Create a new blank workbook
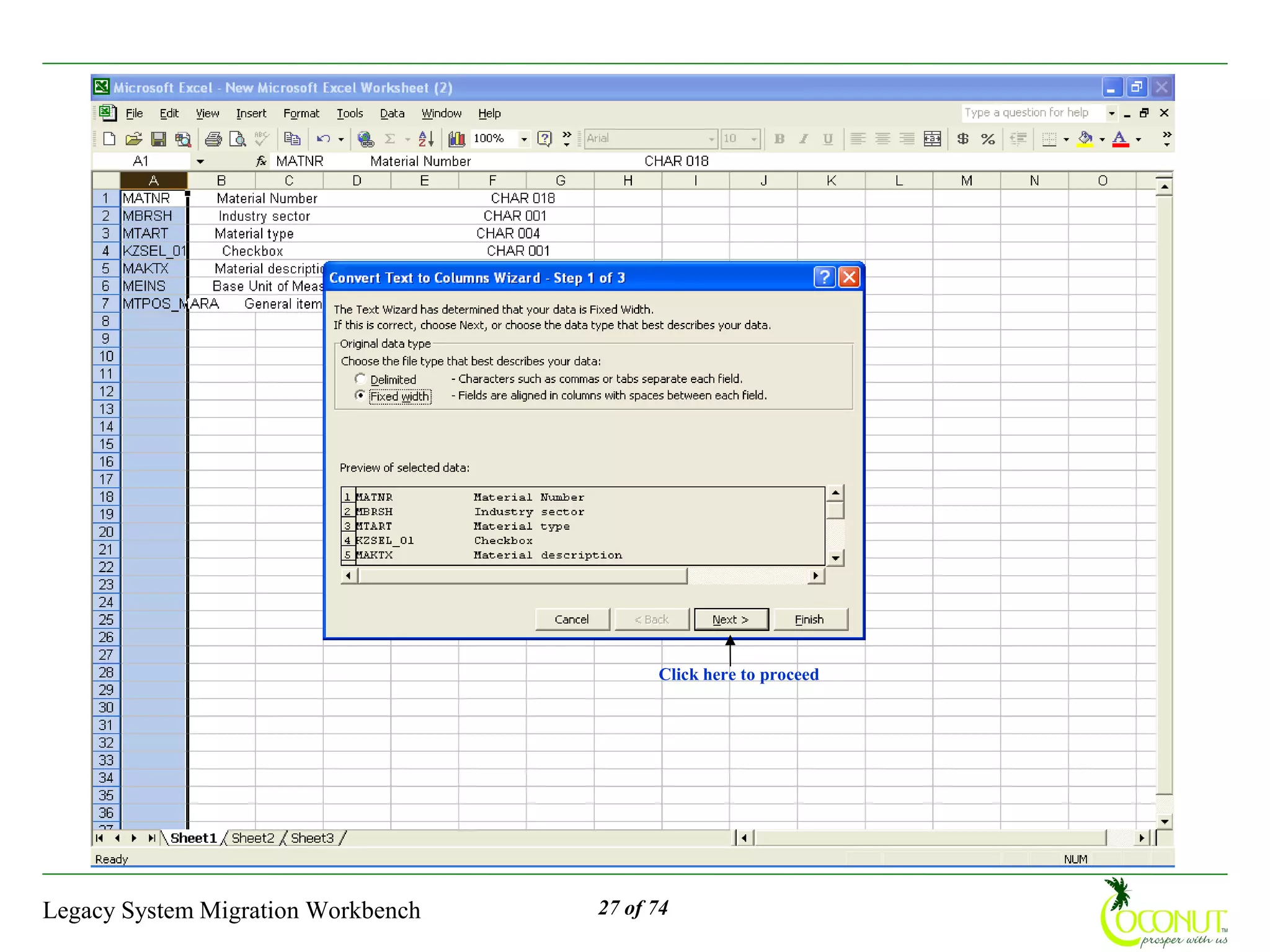1270x952 pixels. (109, 139)
